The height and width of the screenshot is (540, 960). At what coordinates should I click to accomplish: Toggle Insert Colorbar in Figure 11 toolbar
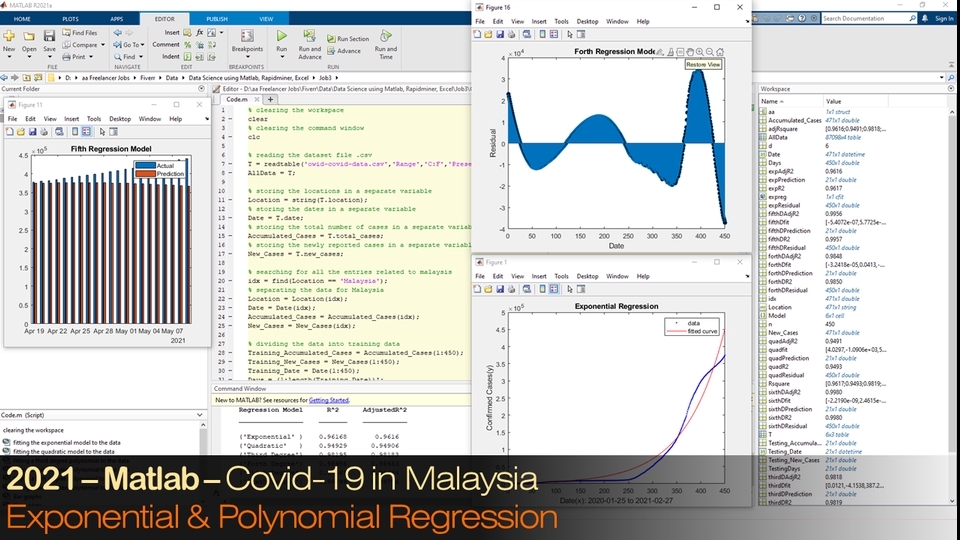point(75,132)
